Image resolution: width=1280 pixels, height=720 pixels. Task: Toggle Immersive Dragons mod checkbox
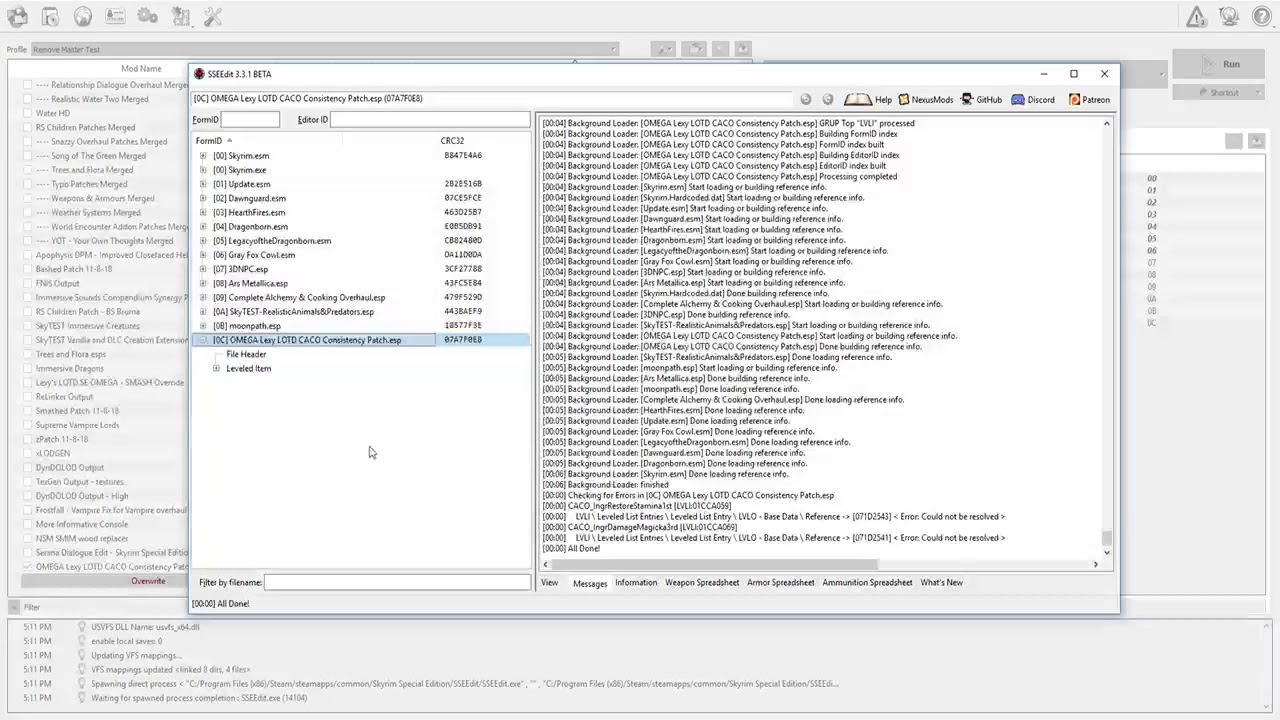click(x=28, y=368)
